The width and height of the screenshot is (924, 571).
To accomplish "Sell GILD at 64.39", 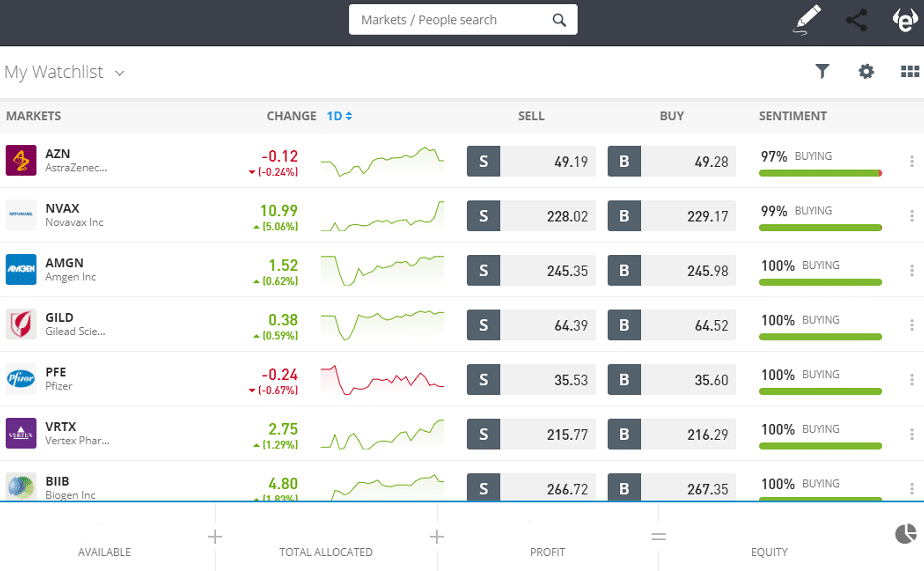I will (x=531, y=325).
